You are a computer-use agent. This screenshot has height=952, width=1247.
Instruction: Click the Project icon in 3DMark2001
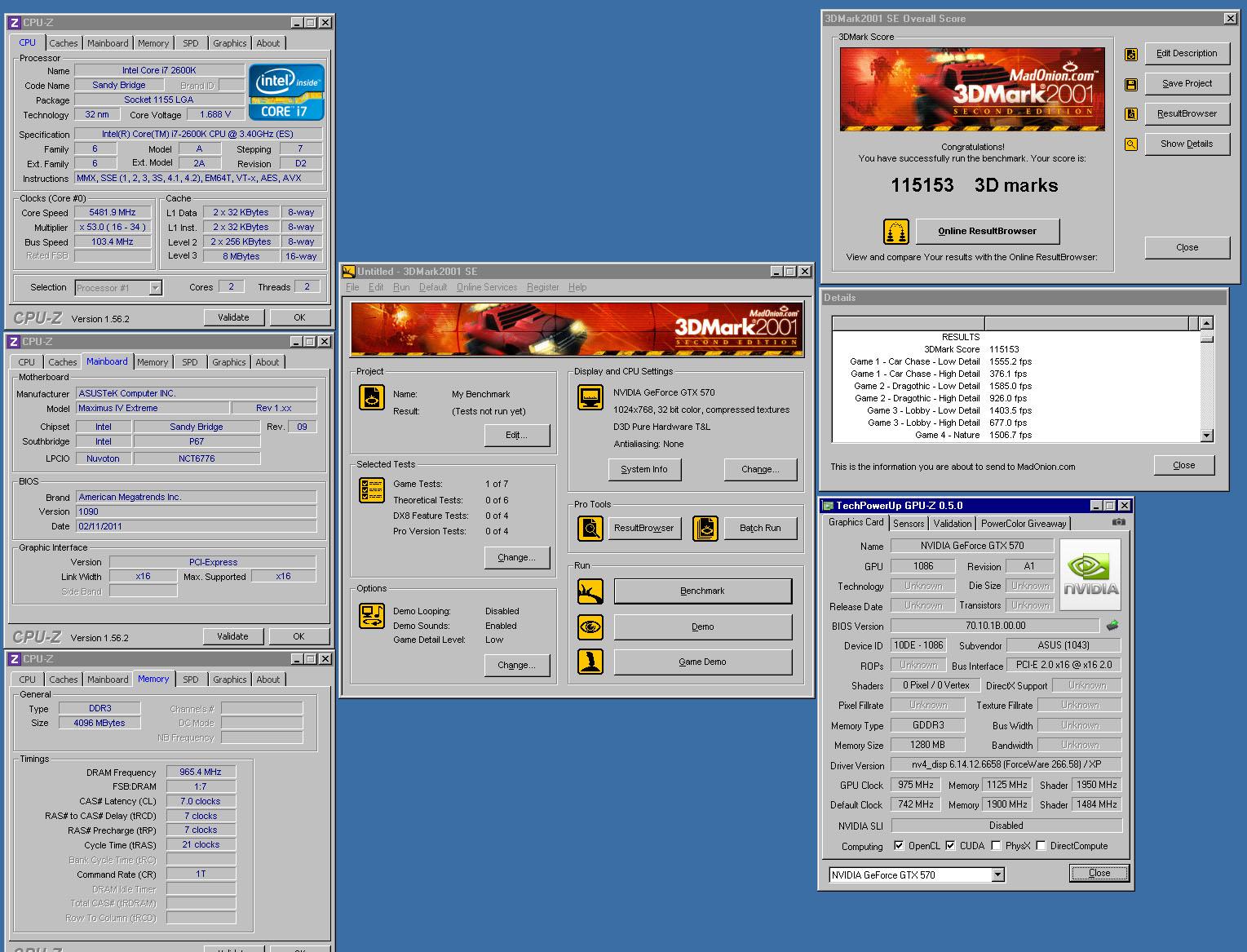(x=372, y=397)
